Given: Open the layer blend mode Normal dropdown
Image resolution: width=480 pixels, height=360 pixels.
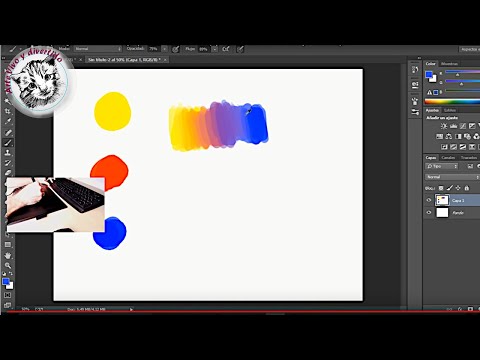Looking at the screenshot, I should tap(453, 177).
